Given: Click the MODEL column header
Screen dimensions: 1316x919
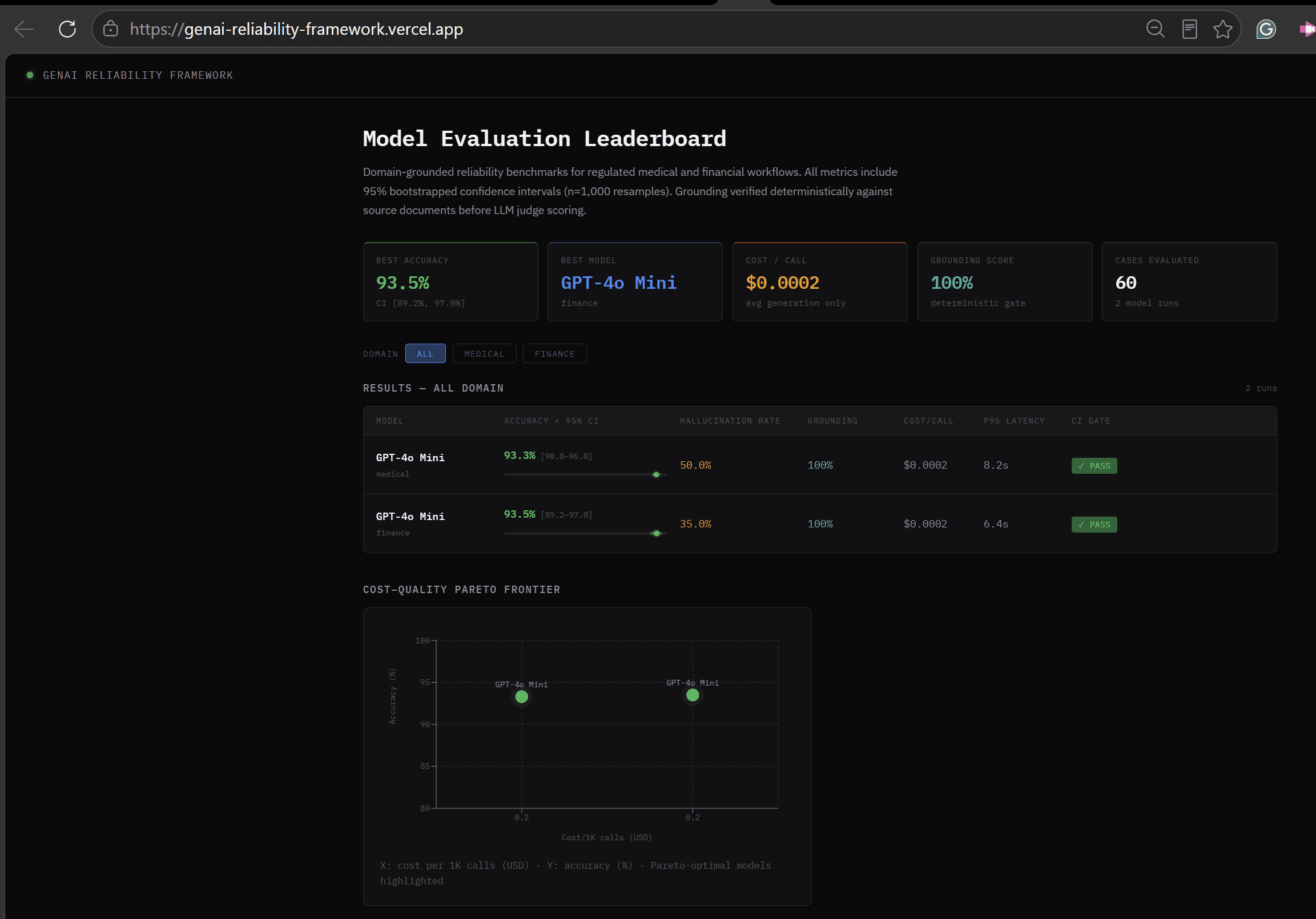Looking at the screenshot, I should pyautogui.click(x=390, y=421).
